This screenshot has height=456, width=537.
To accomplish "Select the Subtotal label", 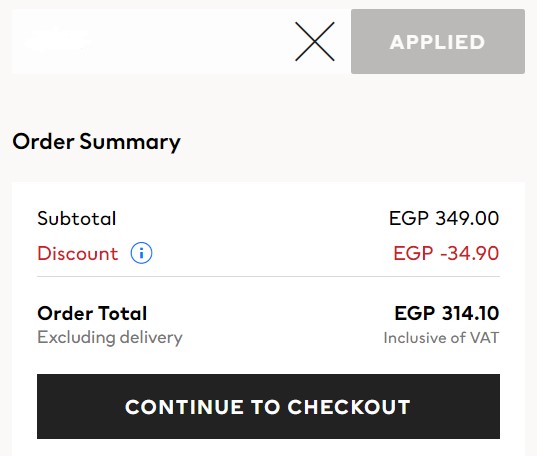I will click(x=77, y=219).
